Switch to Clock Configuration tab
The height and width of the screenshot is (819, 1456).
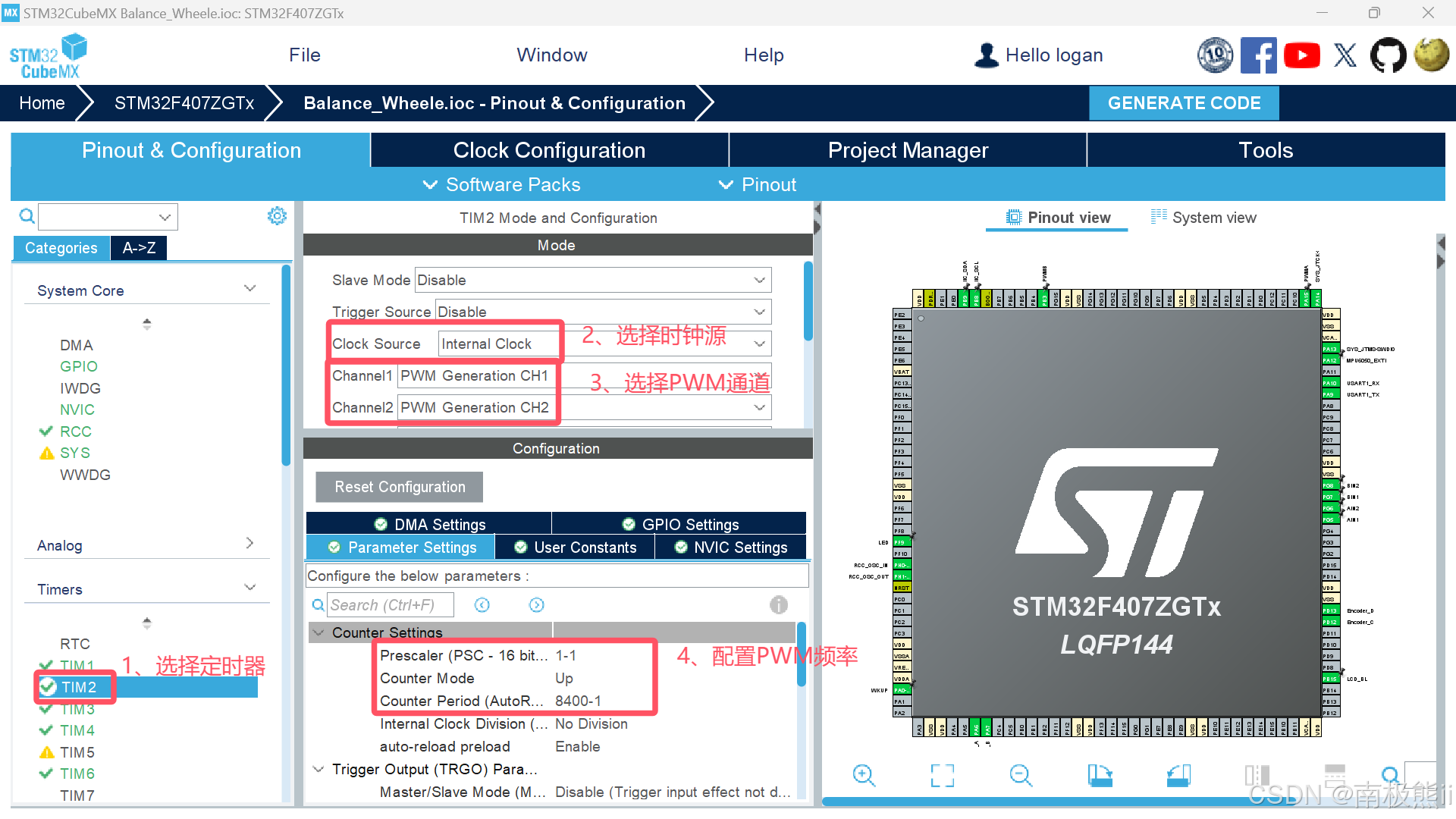(549, 150)
